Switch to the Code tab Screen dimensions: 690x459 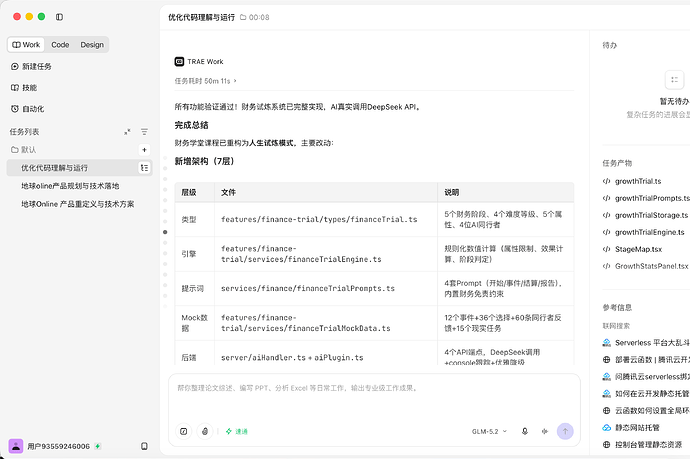[60, 44]
